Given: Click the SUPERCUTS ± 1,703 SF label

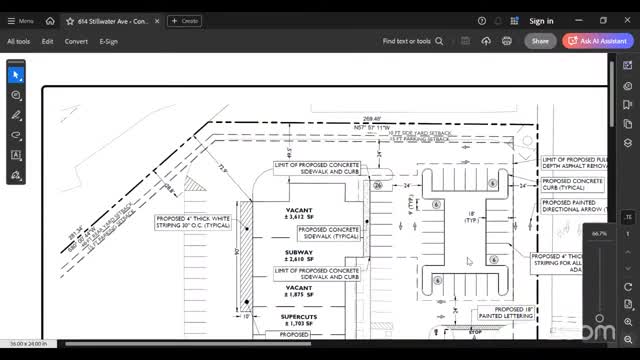Looking at the screenshot, I should pyautogui.click(x=299, y=320).
